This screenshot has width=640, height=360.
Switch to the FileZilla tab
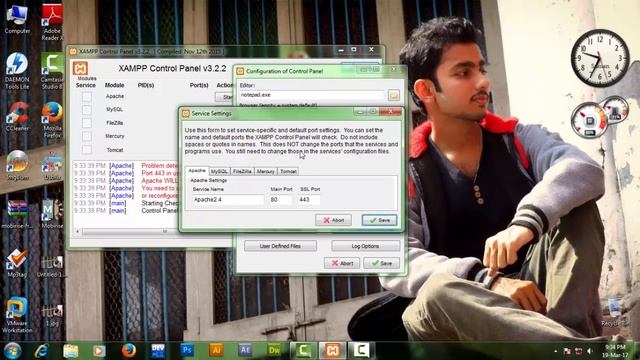pos(242,171)
